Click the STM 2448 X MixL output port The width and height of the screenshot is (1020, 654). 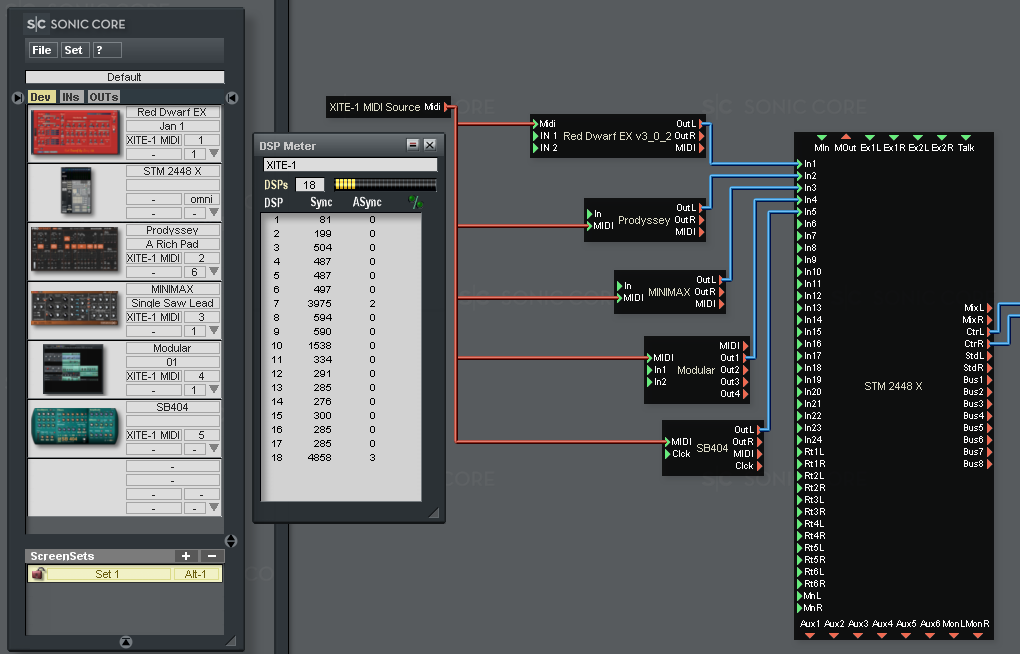point(989,308)
